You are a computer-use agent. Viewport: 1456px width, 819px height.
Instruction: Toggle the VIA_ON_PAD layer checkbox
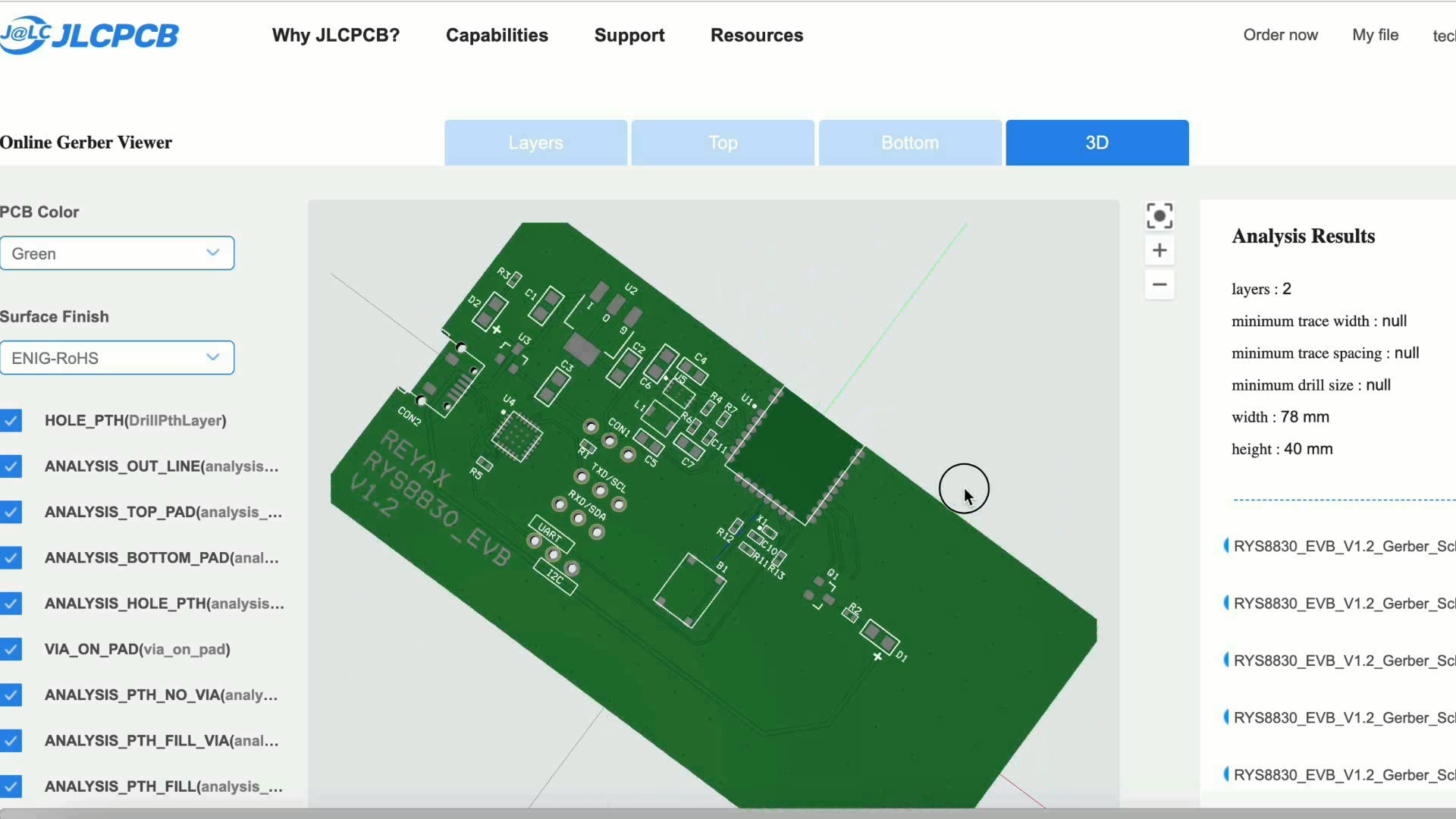coord(11,649)
